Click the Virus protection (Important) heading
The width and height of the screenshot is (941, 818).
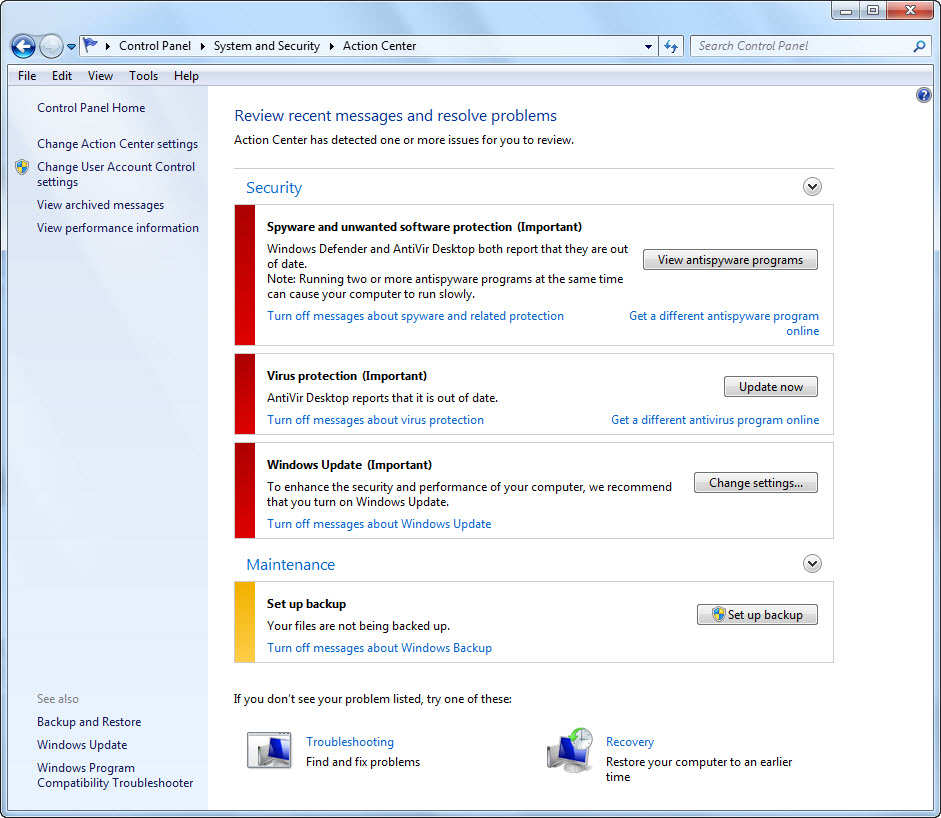pos(347,376)
